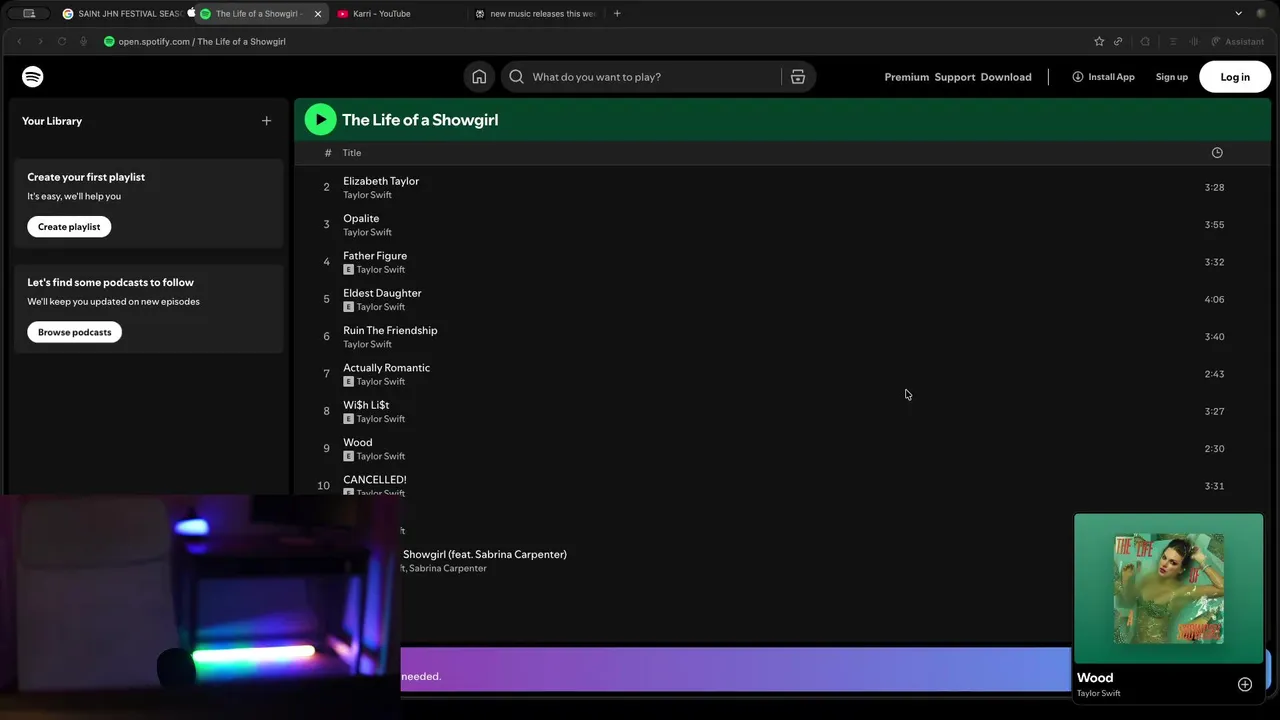
Task: Click the Log in button
Action: 1235,77
